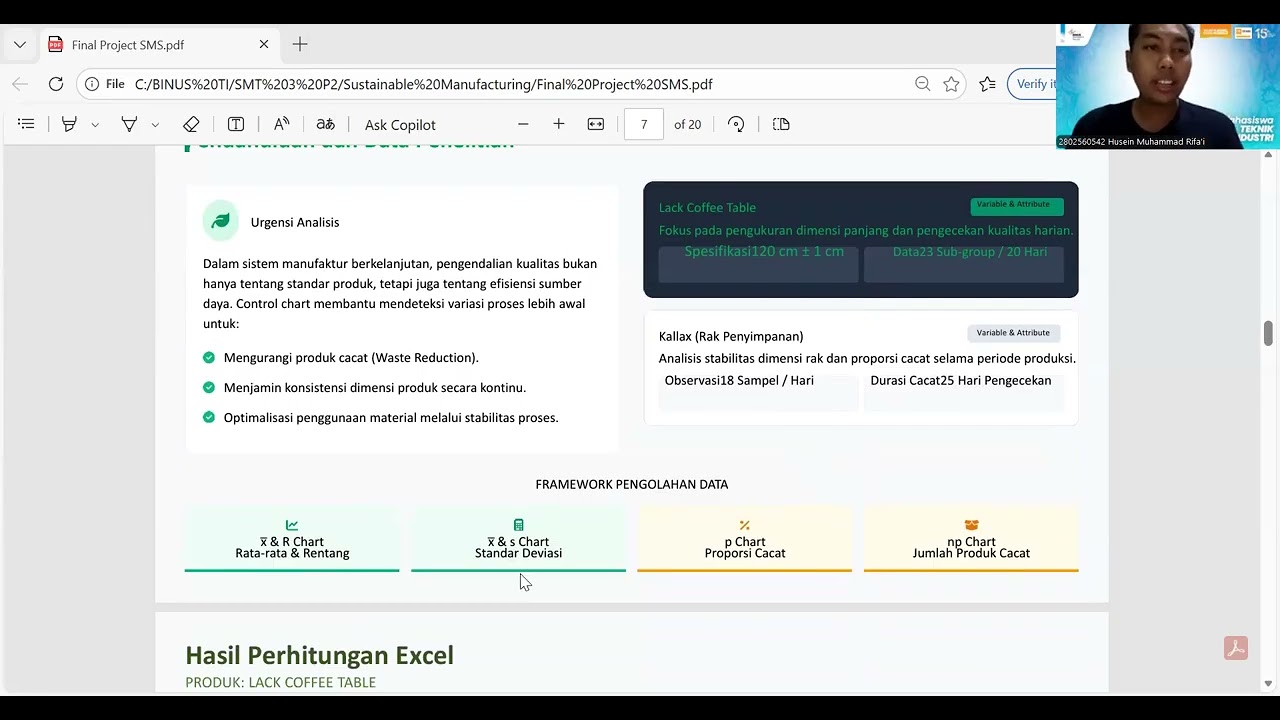Screen dimensions: 1280x720
Task: Expand the Highlight tool options
Action: tap(95, 124)
